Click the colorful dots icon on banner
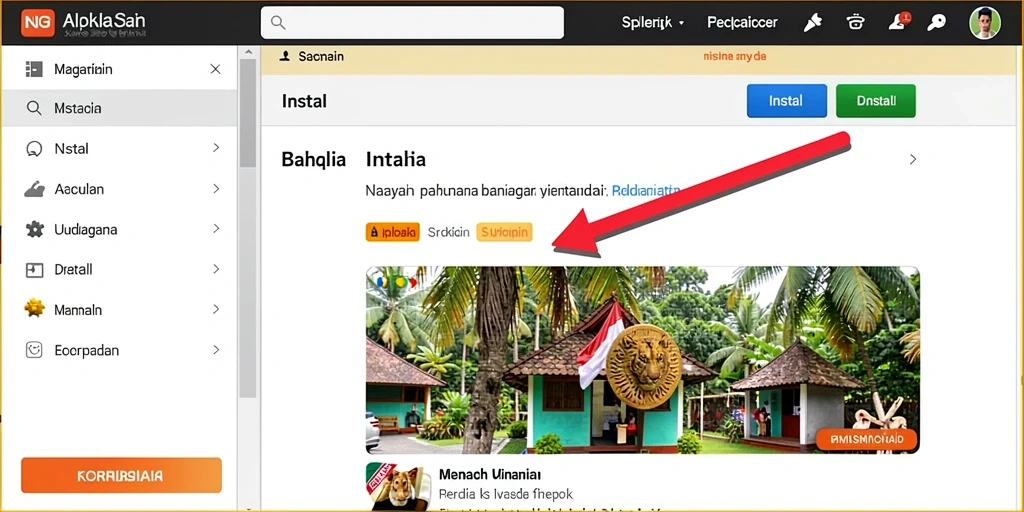Screen dimensions: 1024x512 point(394,281)
